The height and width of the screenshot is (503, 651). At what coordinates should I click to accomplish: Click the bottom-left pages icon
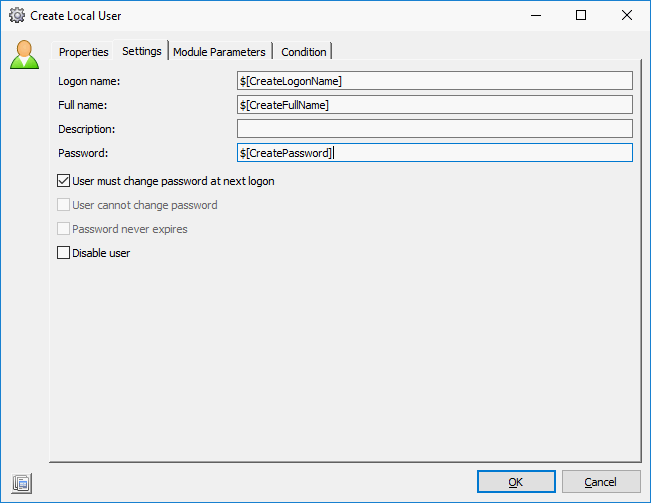22,483
